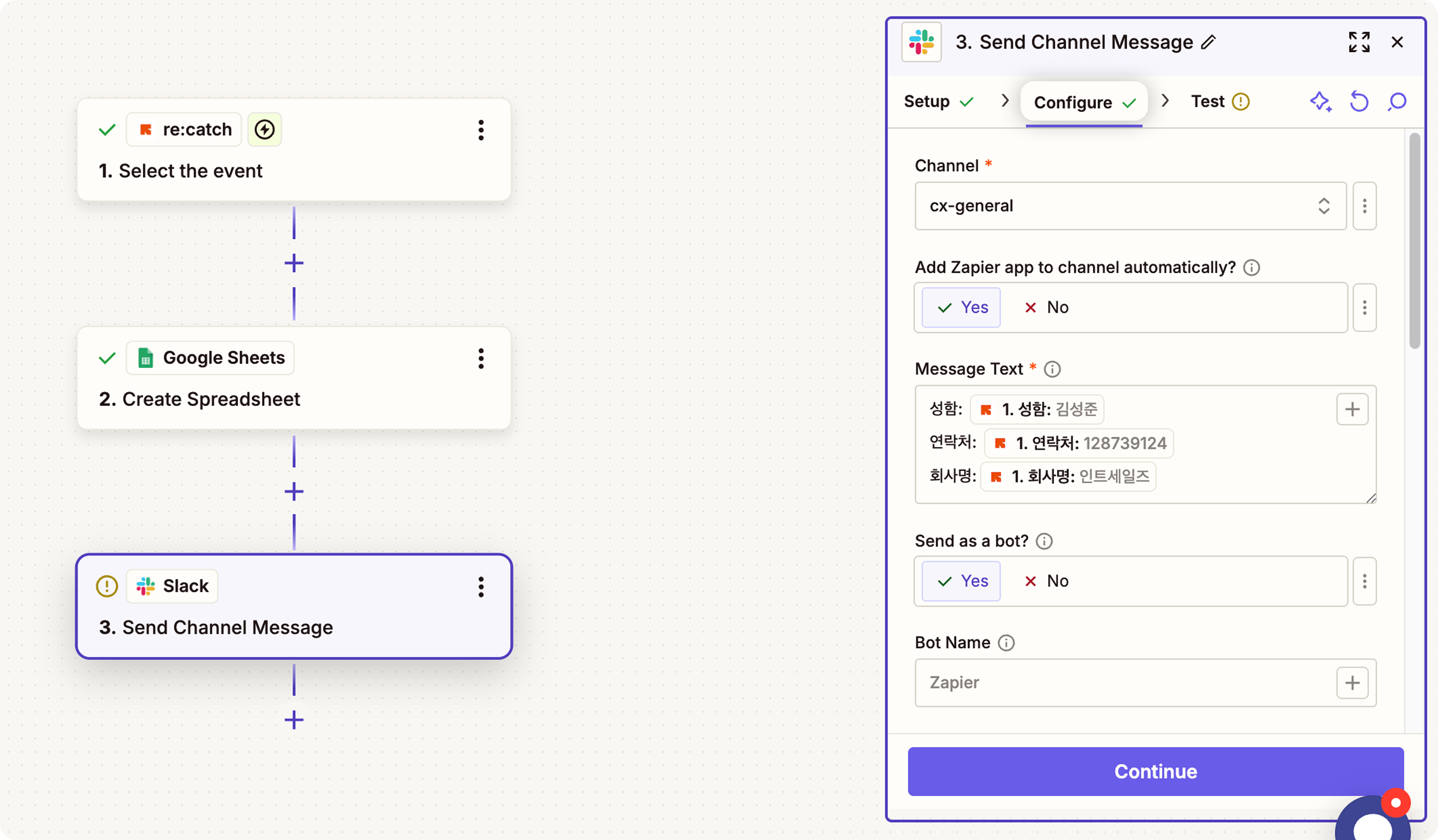Click the pencil rename icon beside step title
The image size is (1438, 840).
(1208, 42)
